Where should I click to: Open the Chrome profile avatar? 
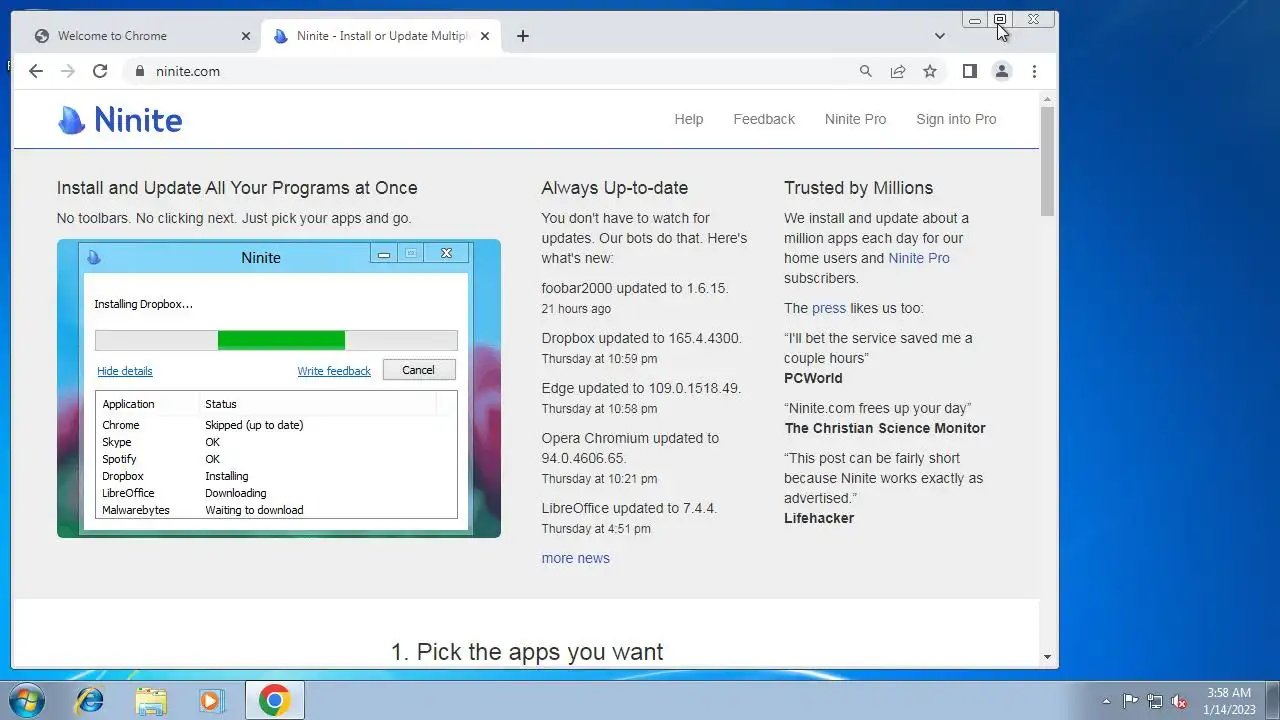pyautogui.click(x=1001, y=71)
